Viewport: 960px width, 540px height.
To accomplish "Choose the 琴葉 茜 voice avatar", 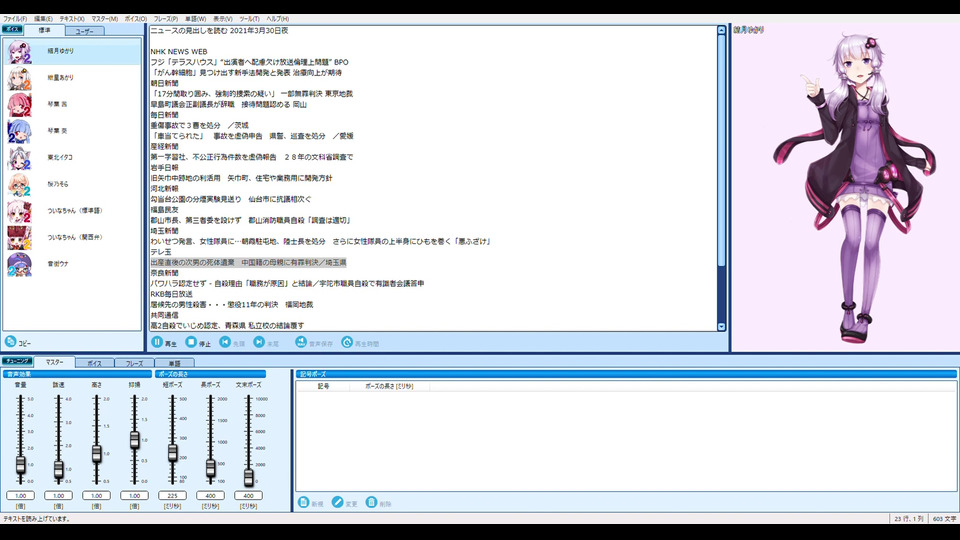I will (19, 105).
